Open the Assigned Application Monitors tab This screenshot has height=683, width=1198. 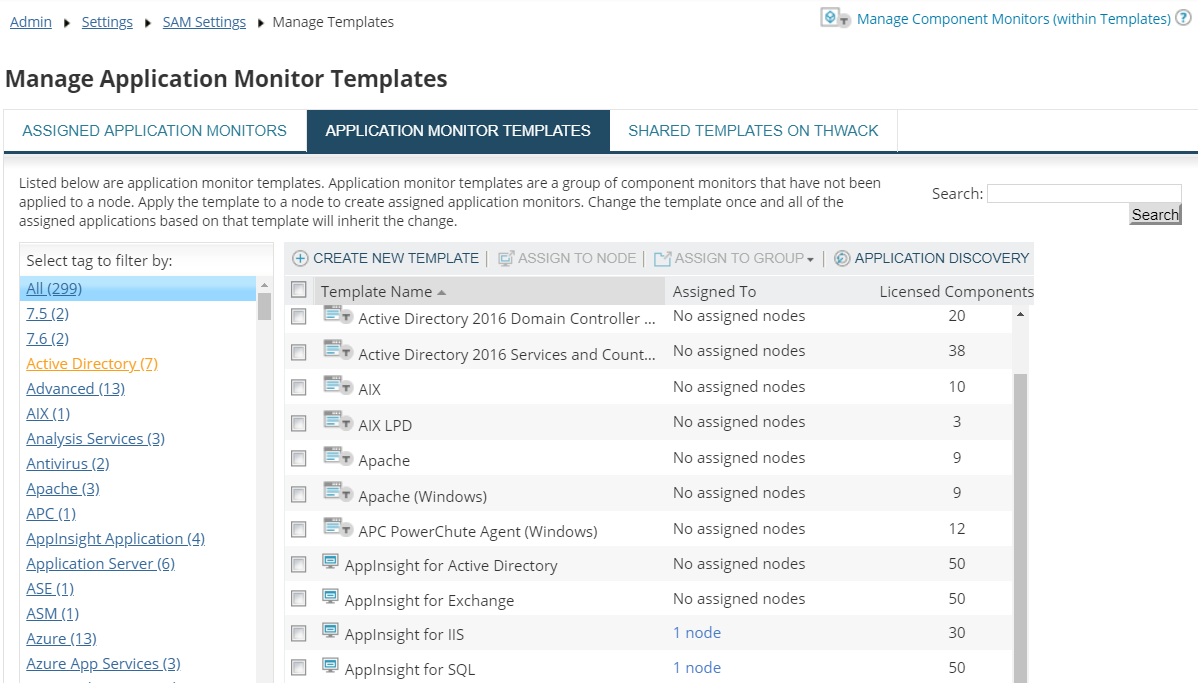pos(154,130)
